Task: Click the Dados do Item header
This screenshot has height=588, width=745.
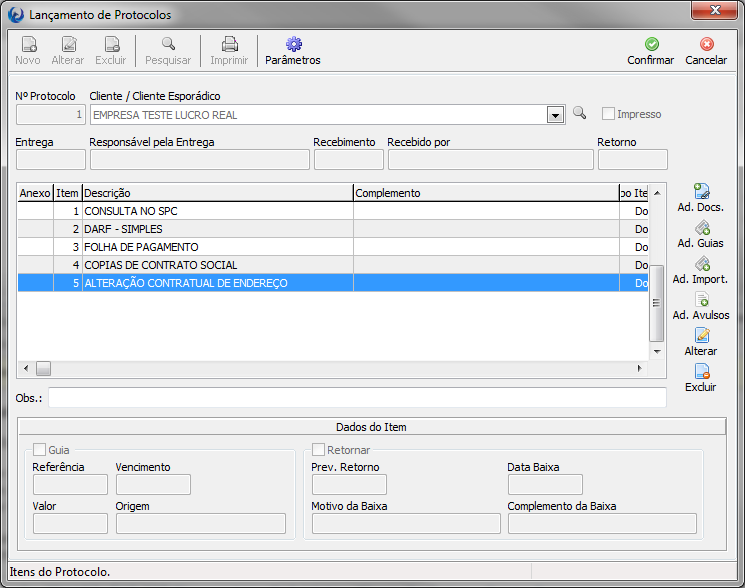Action: [x=372, y=427]
